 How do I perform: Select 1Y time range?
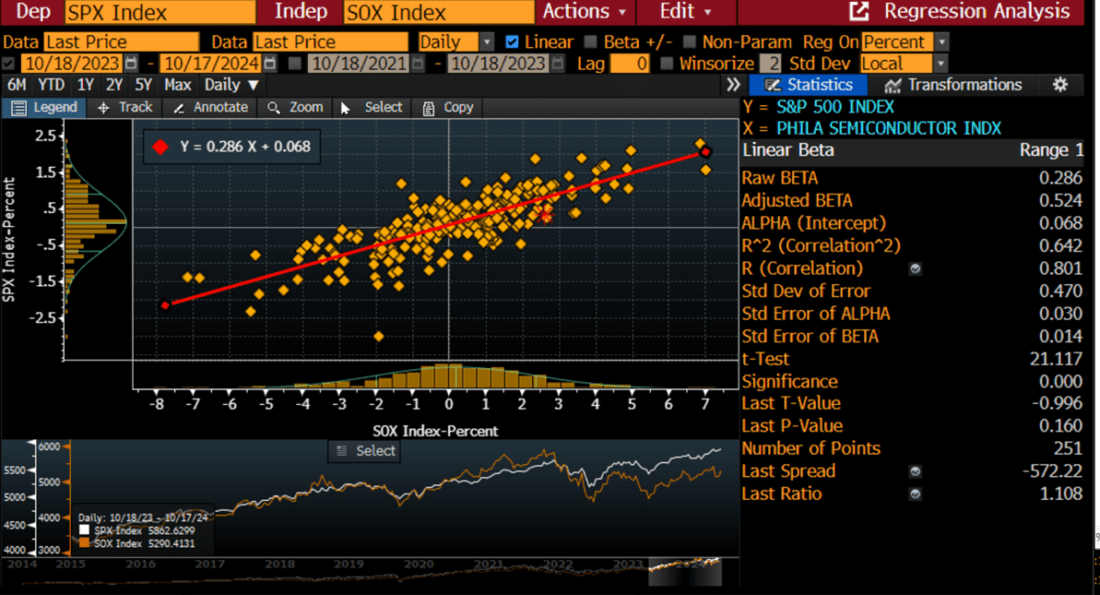[x=86, y=85]
